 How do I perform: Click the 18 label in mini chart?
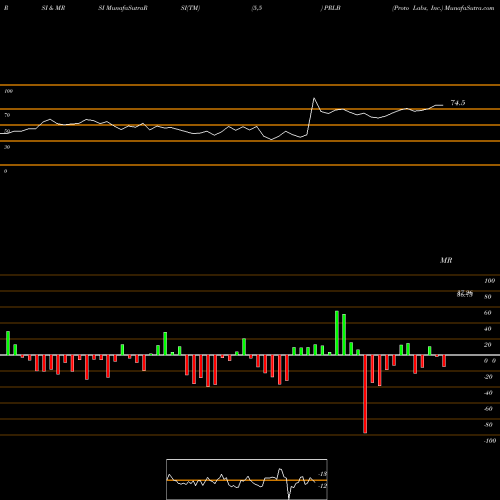[323, 474]
